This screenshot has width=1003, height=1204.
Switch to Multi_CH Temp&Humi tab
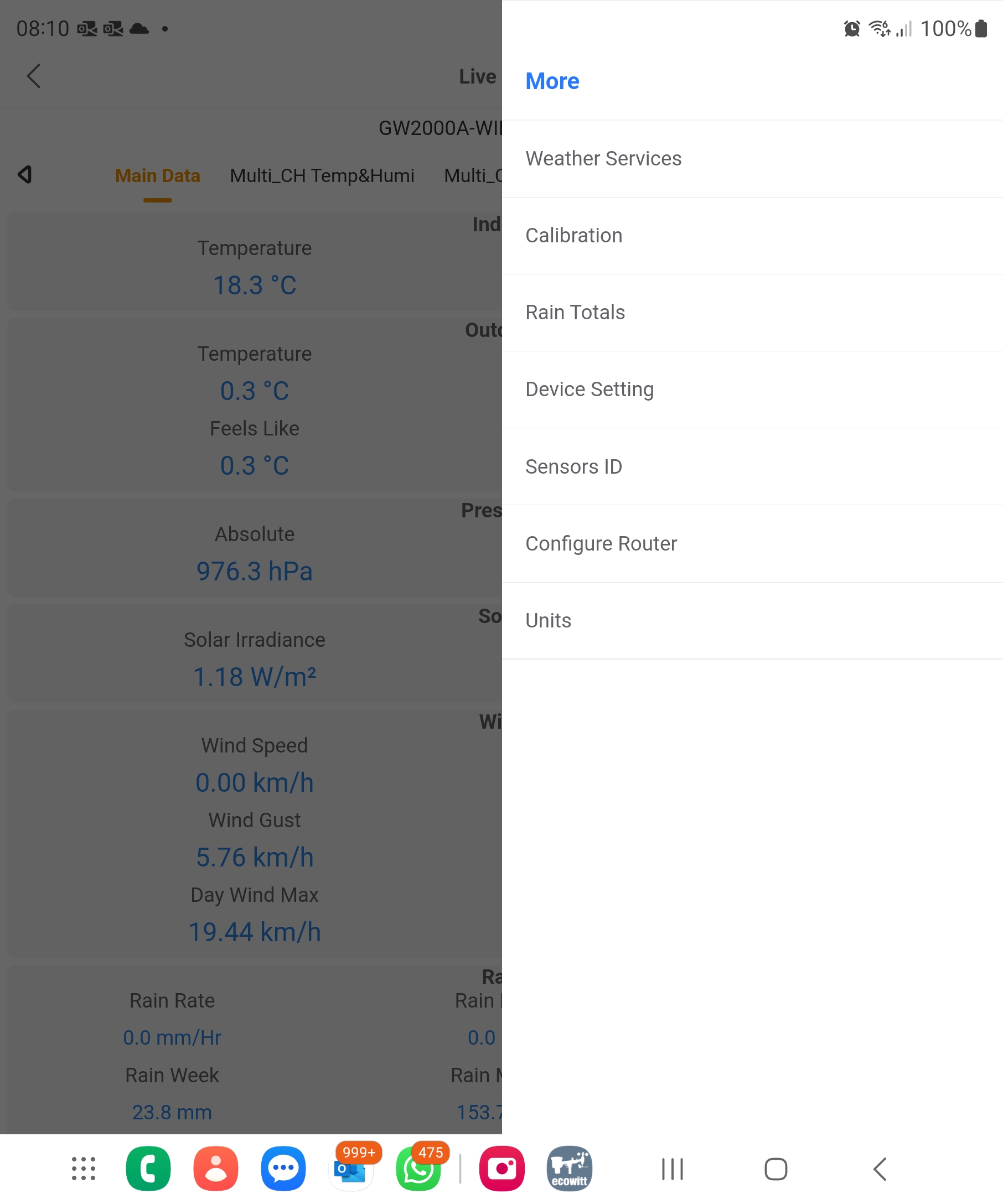click(x=322, y=175)
